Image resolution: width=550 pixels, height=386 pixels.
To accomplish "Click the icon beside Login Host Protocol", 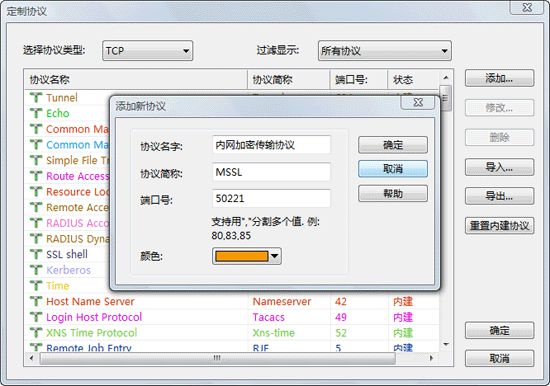I will click(x=36, y=317).
